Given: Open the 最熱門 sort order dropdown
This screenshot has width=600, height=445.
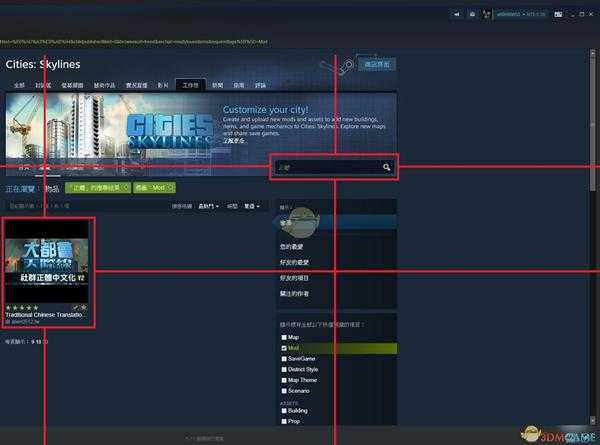Looking at the screenshot, I should [208, 206].
